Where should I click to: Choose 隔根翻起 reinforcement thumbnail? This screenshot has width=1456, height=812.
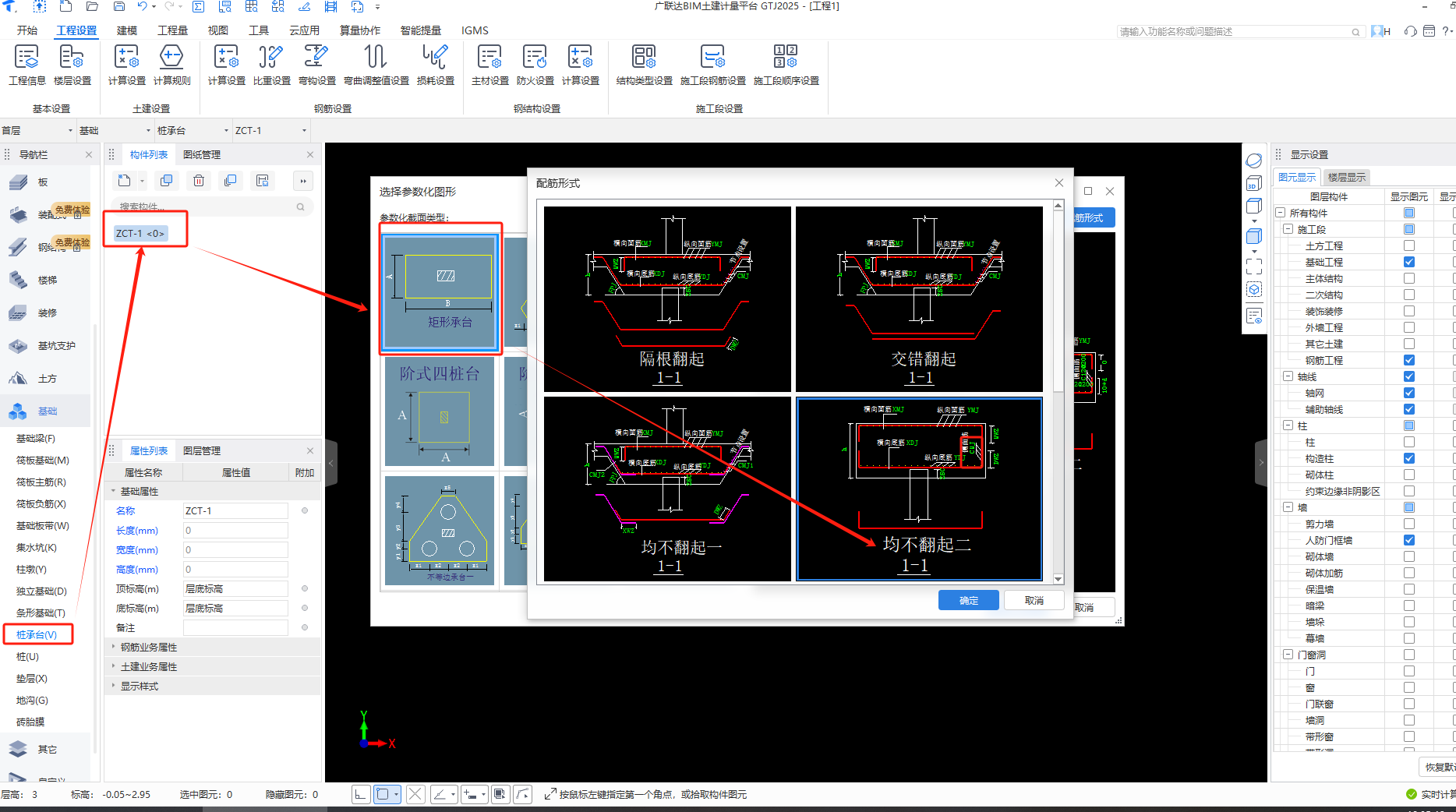click(667, 298)
